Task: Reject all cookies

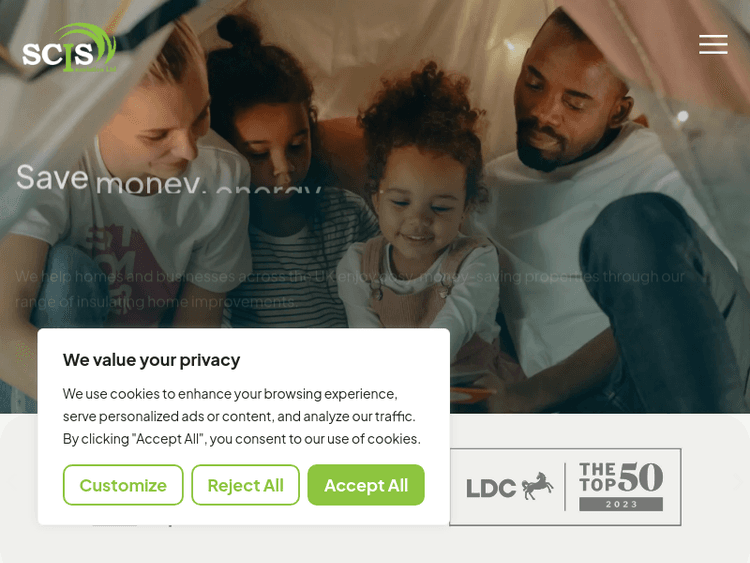Action: click(x=245, y=485)
